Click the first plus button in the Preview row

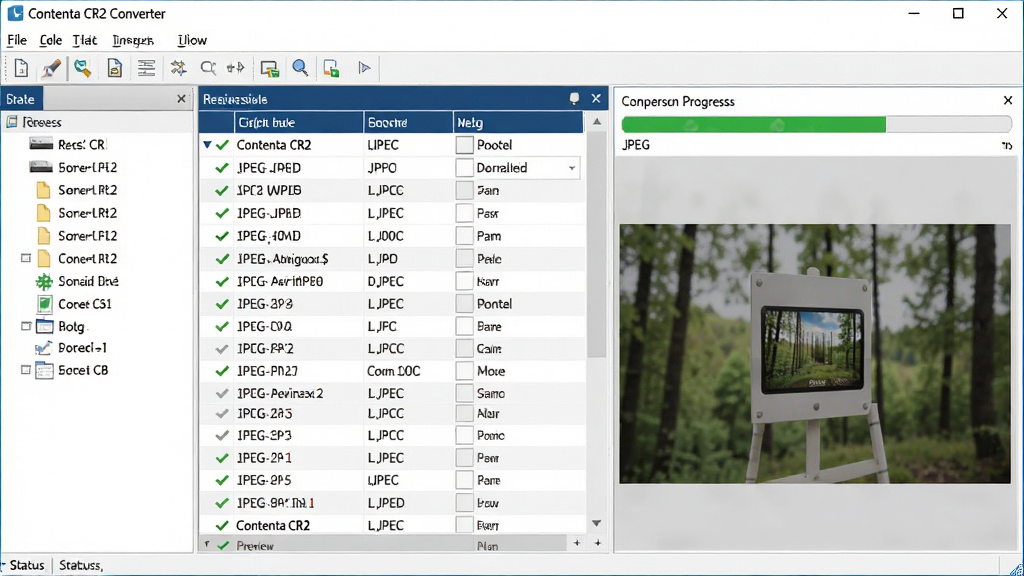(577, 543)
